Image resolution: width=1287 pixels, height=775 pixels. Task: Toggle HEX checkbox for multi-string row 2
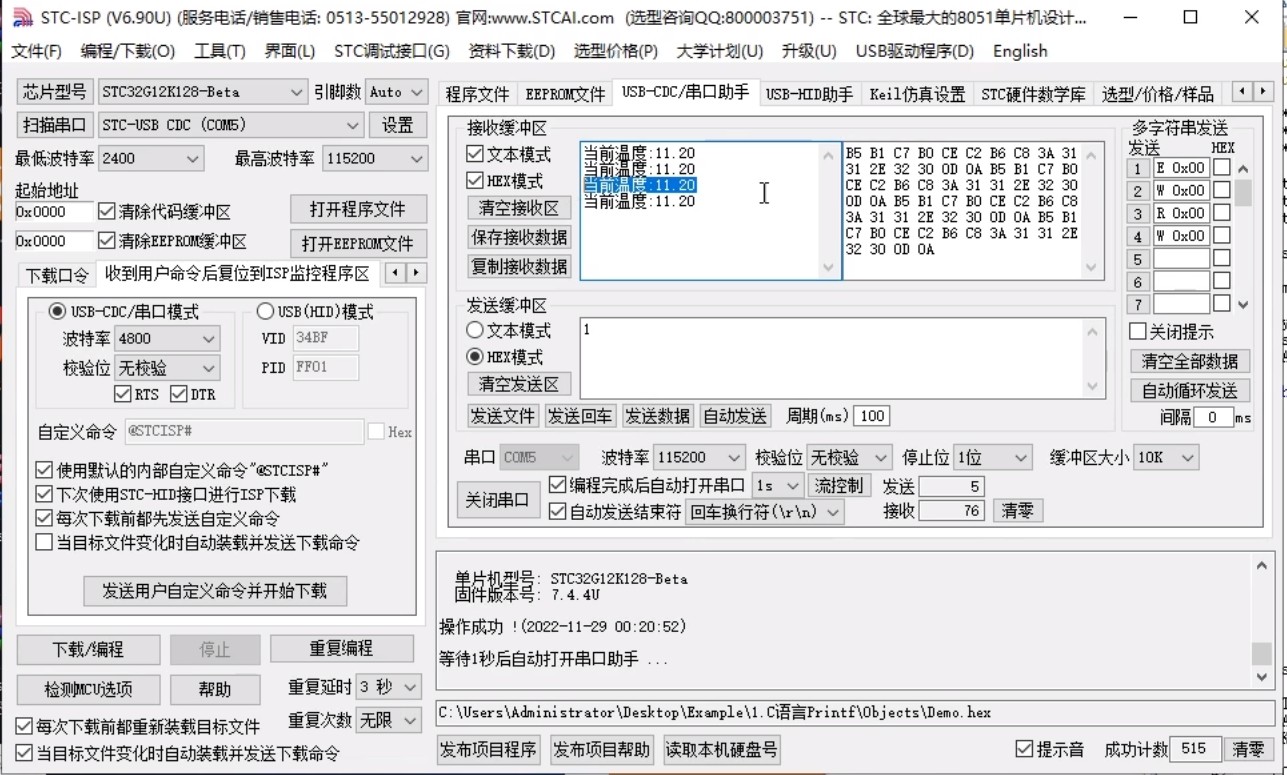click(1221, 190)
